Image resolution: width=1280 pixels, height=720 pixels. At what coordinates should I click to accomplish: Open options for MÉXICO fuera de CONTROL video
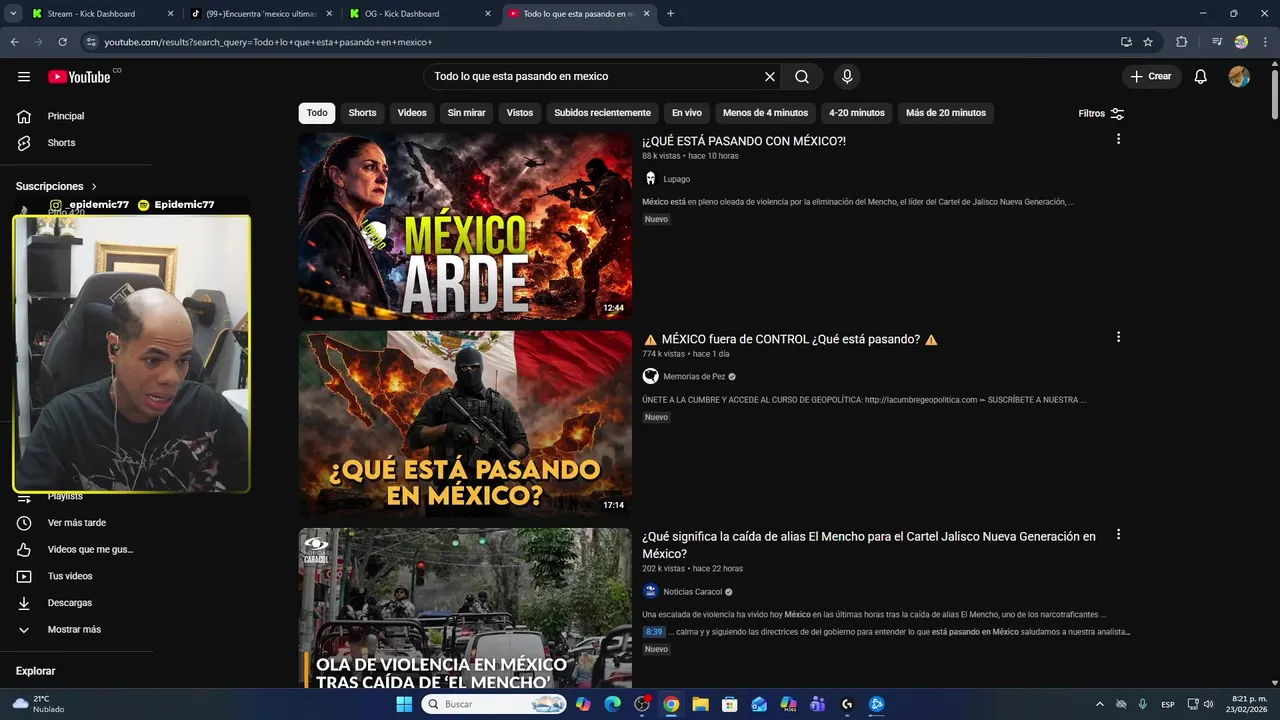[1118, 337]
